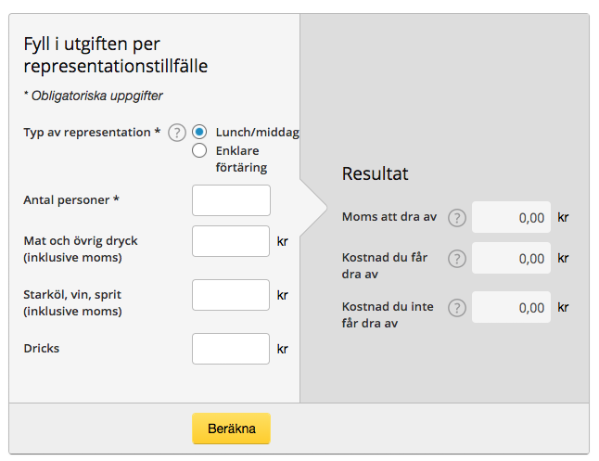Click the Dricks text label
The height and width of the screenshot is (461, 599).
41,348
